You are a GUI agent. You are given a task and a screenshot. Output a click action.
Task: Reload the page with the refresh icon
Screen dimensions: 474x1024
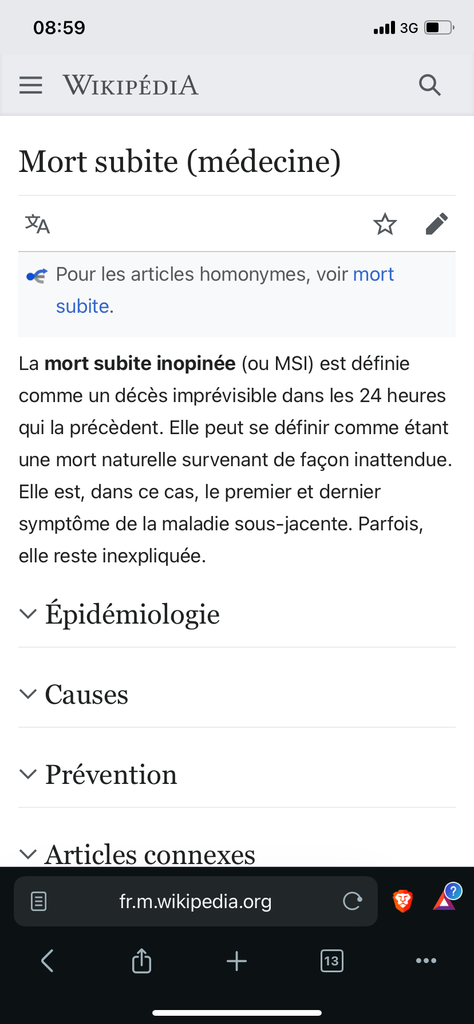pos(352,902)
